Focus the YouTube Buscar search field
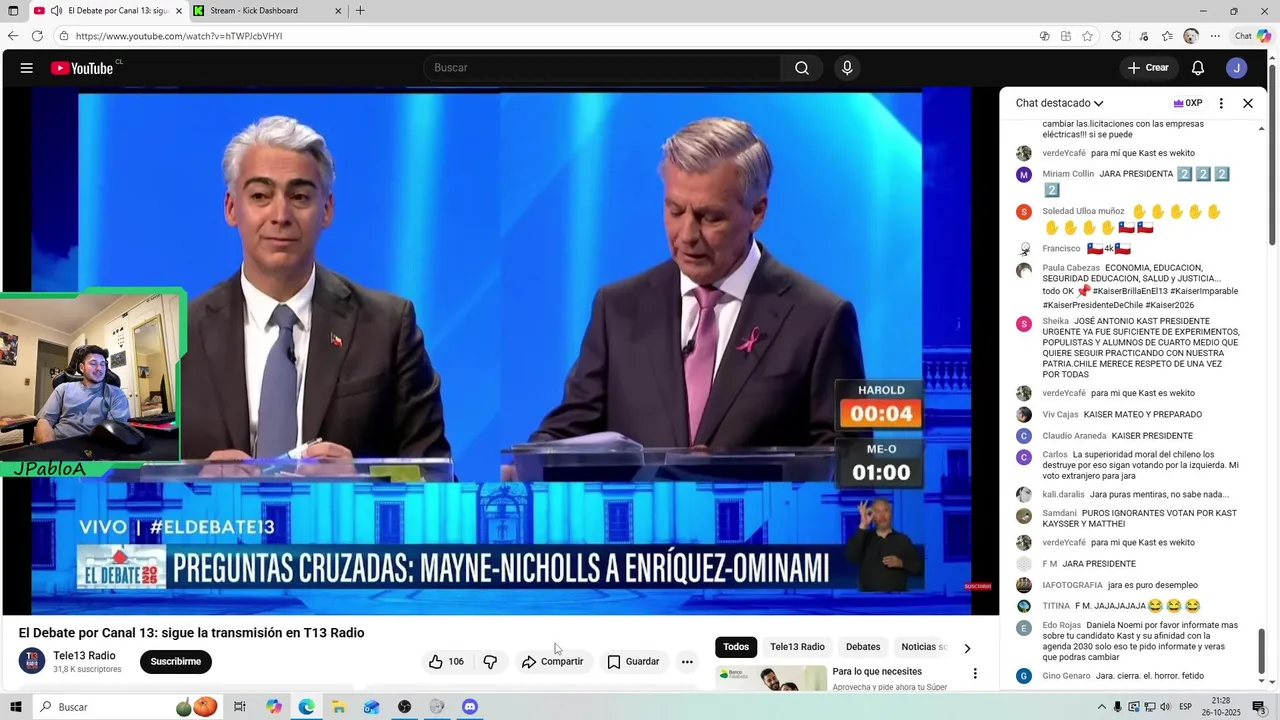 pos(602,68)
